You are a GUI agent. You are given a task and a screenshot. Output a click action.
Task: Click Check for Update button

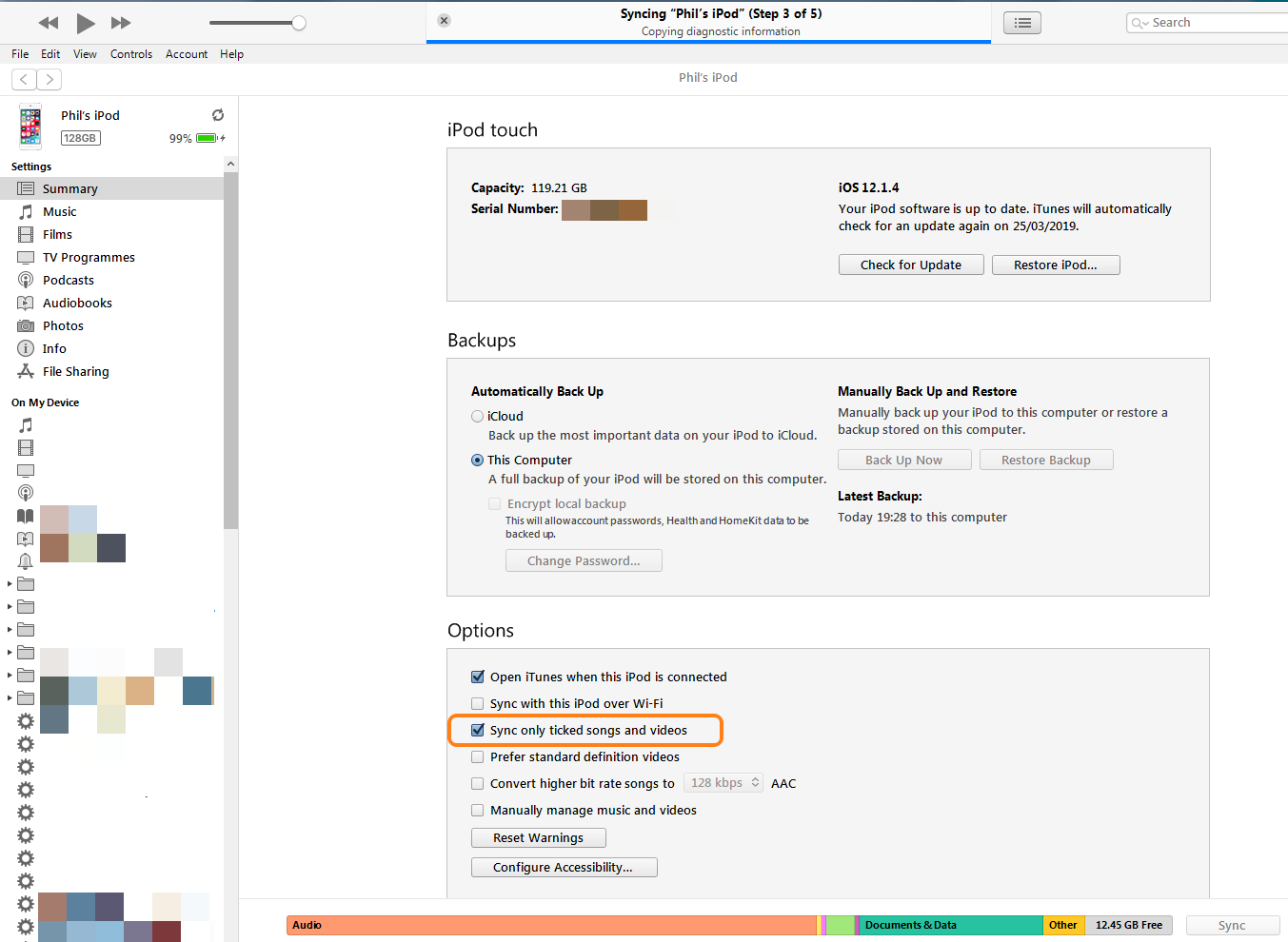click(x=911, y=265)
